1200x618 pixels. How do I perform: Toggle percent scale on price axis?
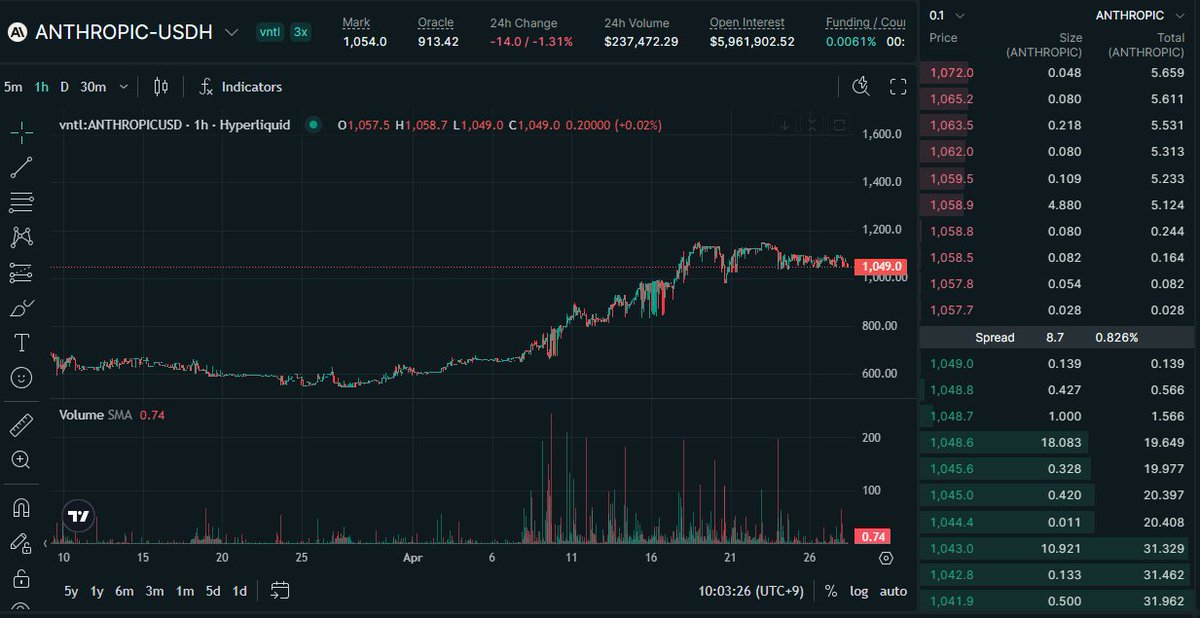831,591
